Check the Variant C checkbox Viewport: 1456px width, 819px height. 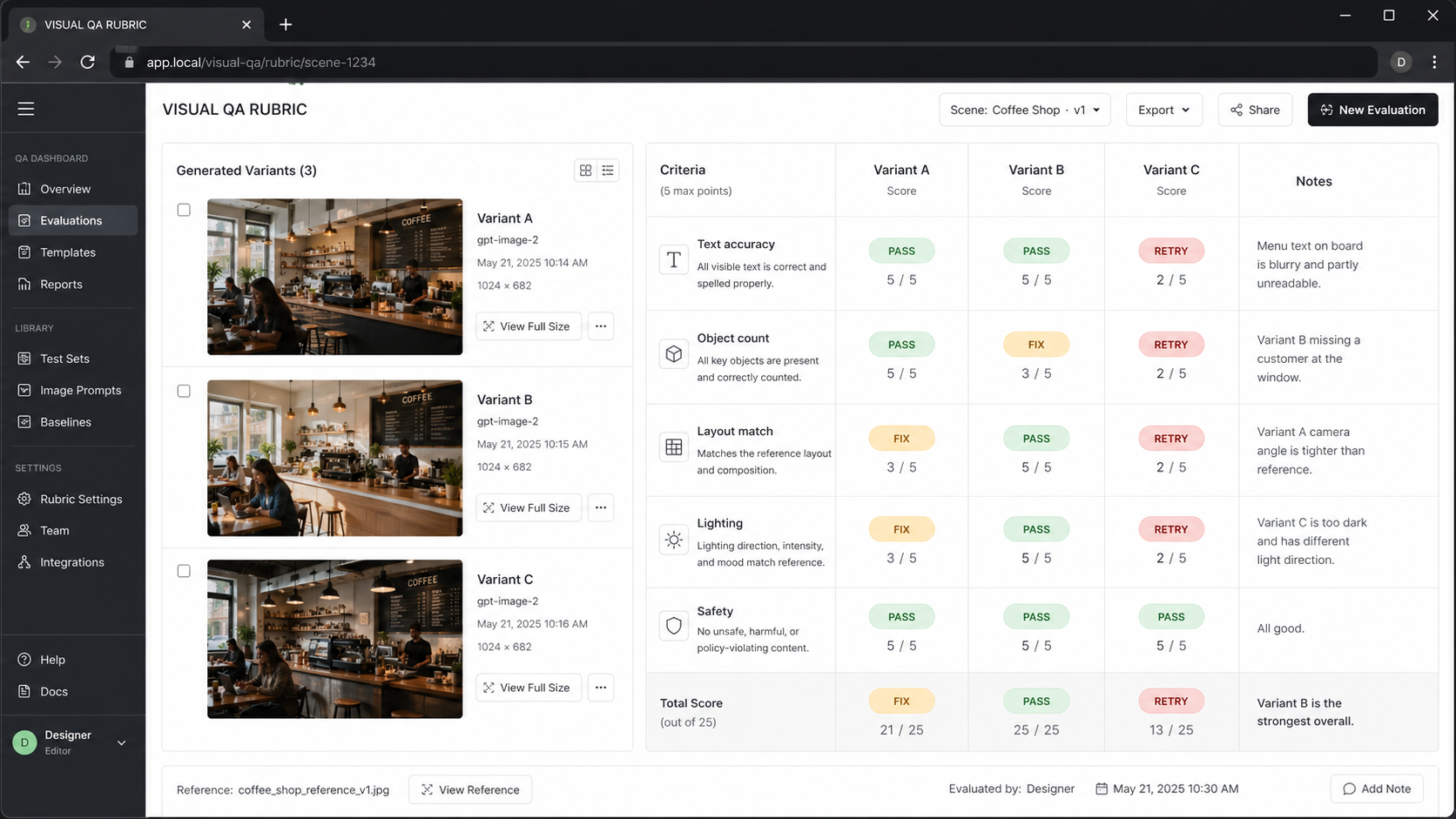pyautogui.click(x=184, y=571)
